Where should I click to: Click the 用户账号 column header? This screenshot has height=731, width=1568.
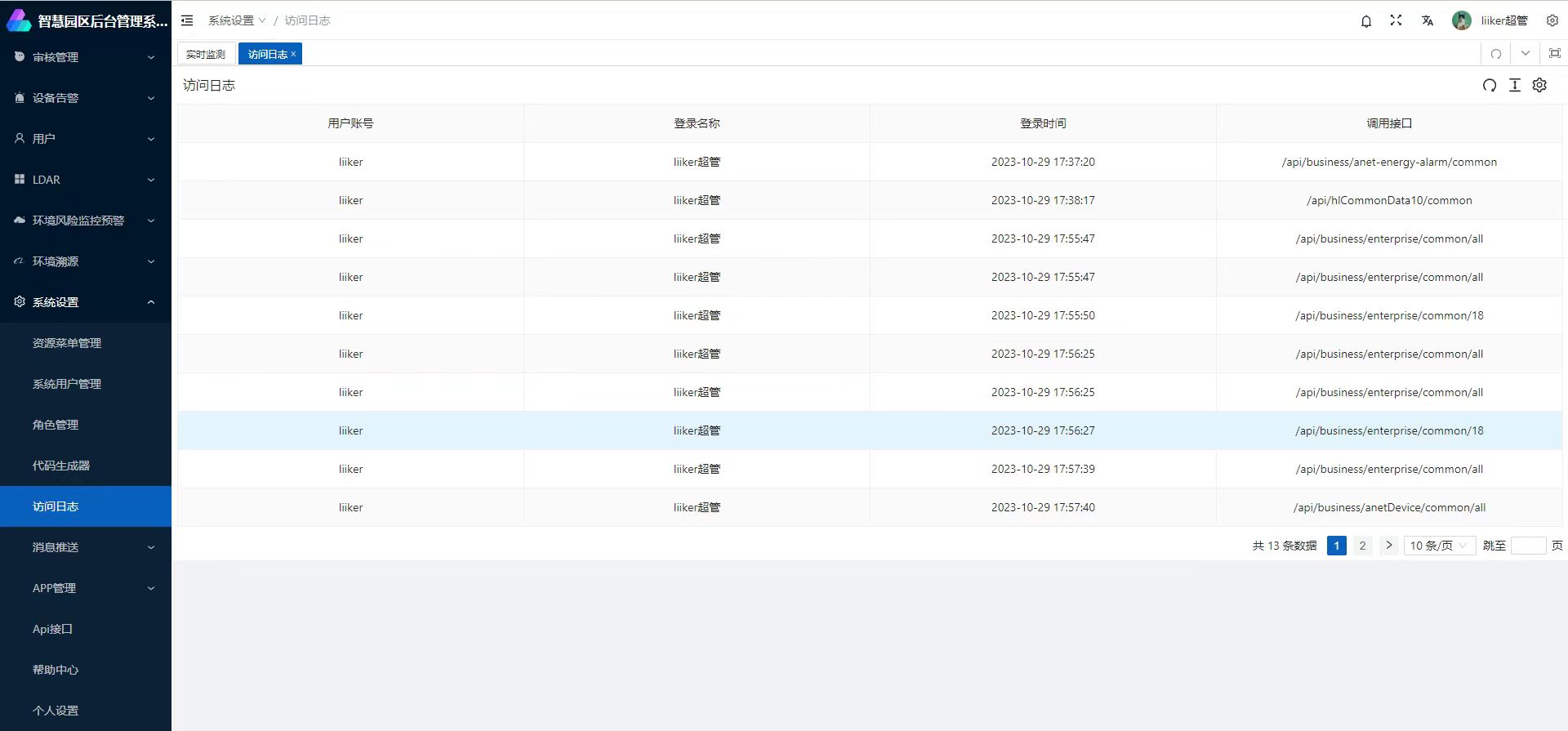coord(350,123)
